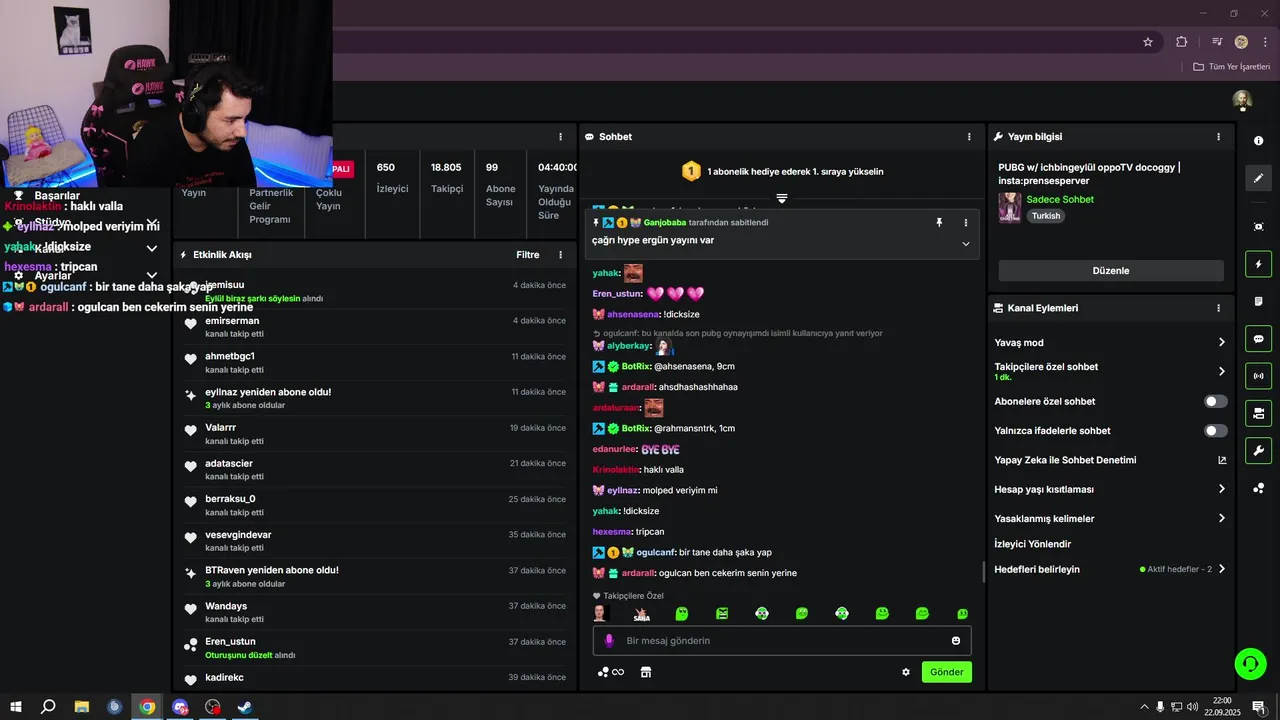Open Tüm Yer İşaretleri bookmarks folder

(x=1231, y=67)
